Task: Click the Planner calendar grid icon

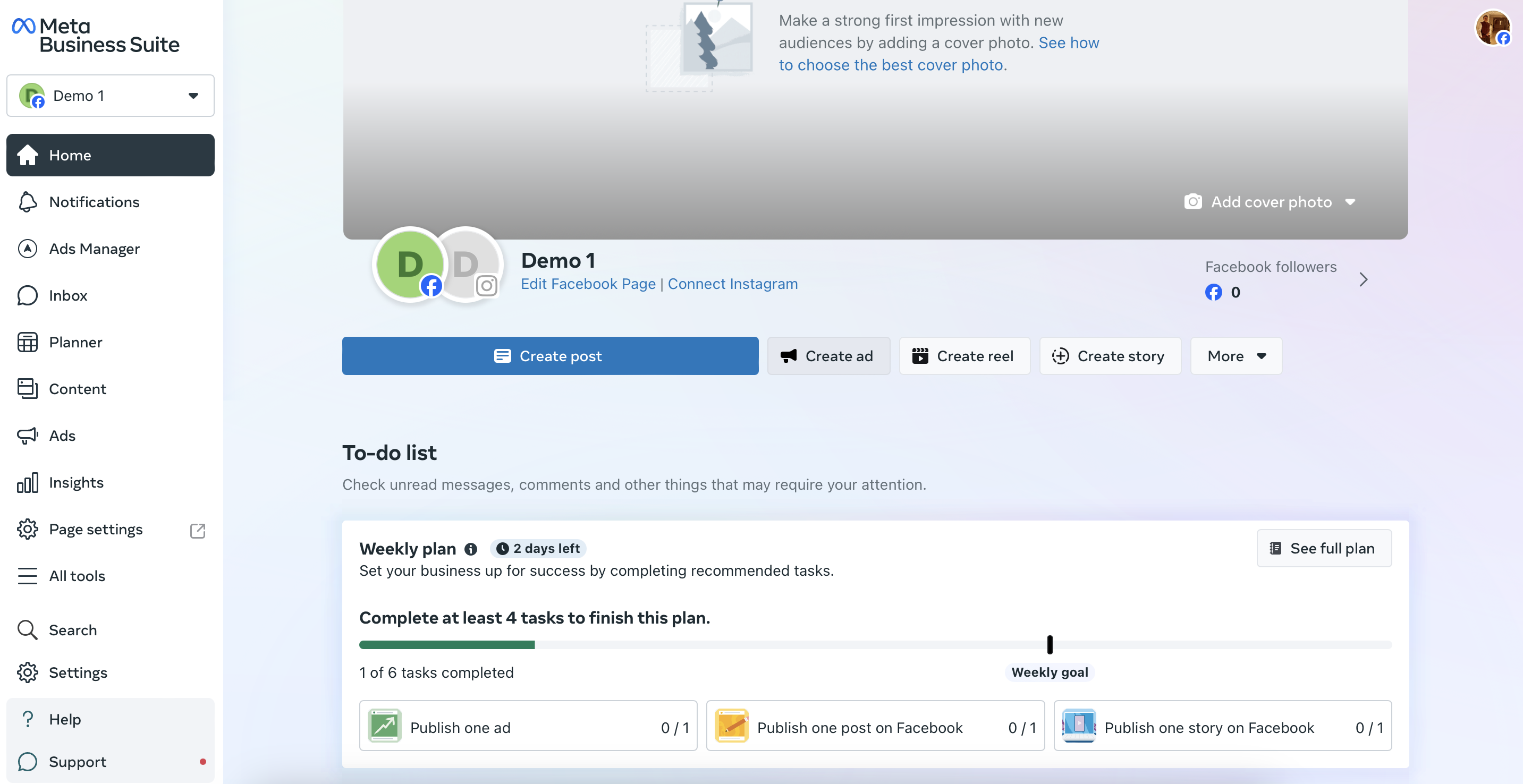Action: [x=27, y=342]
